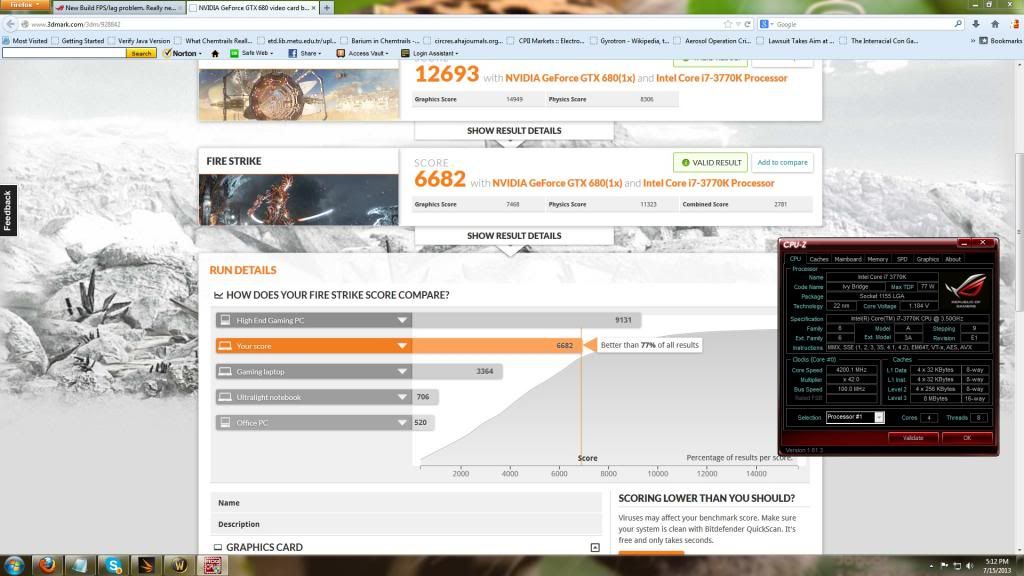The height and width of the screenshot is (576, 1024).
Task: Click CPU-Z OK button
Action: click(967, 438)
